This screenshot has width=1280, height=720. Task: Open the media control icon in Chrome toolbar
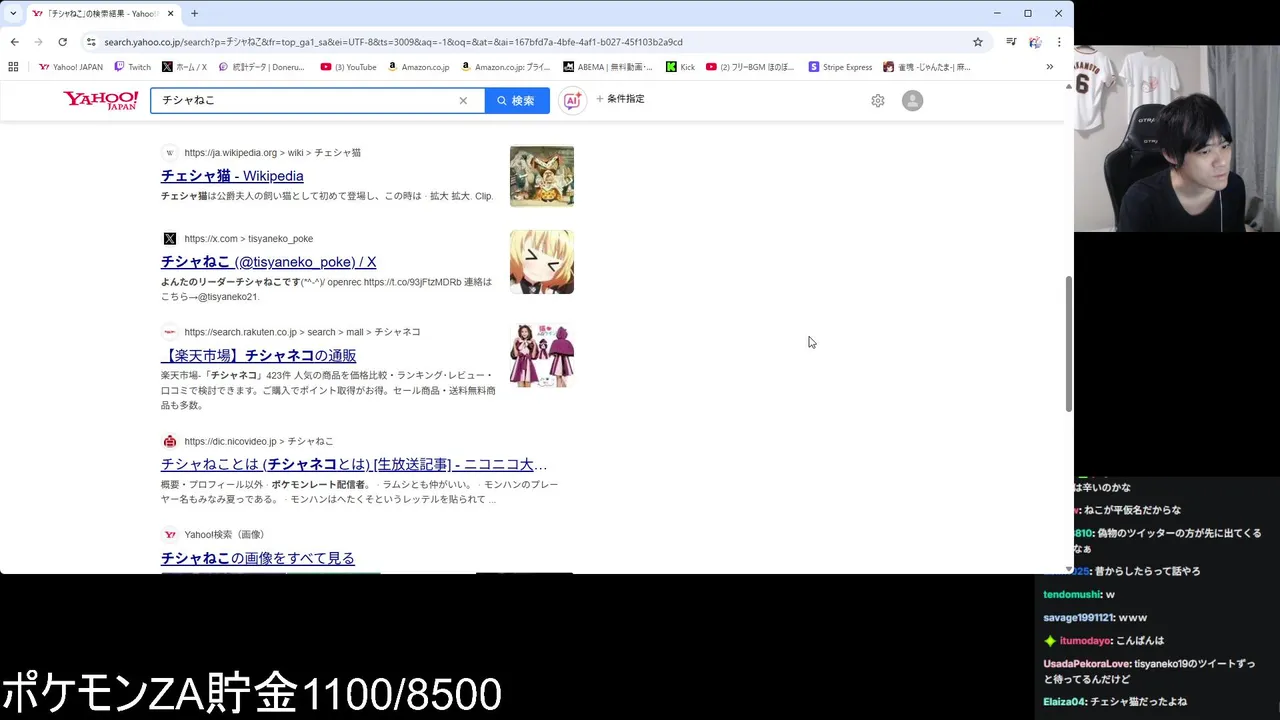[x=1011, y=42]
